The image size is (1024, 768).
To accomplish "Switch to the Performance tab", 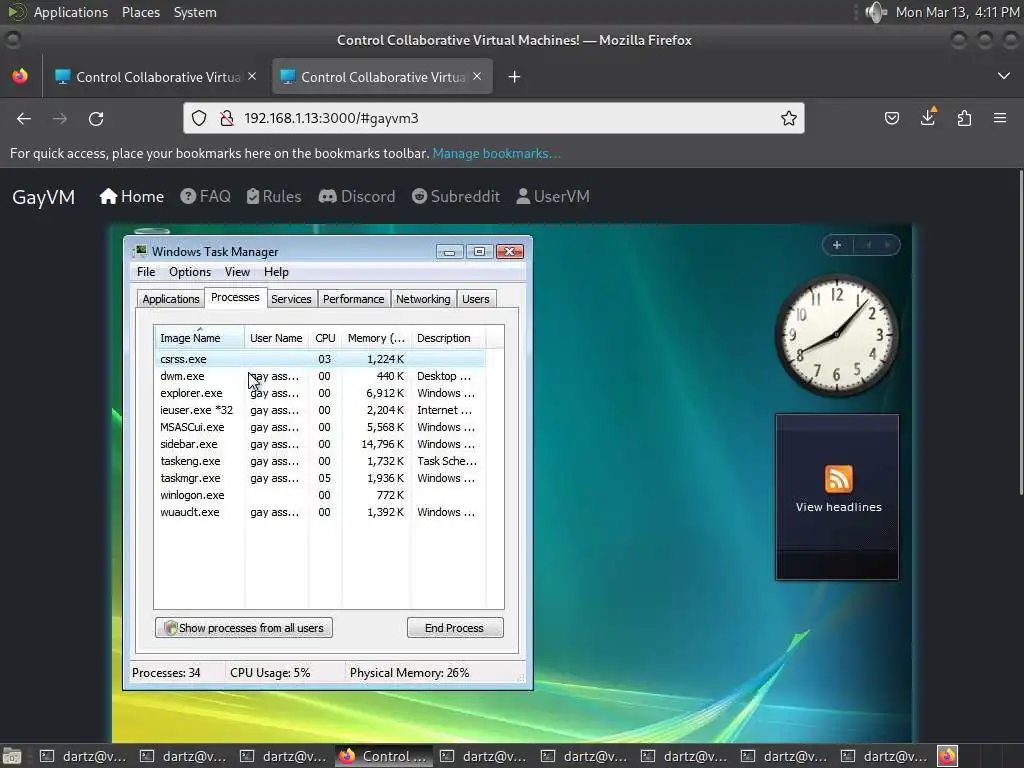I will coord(353,299).
